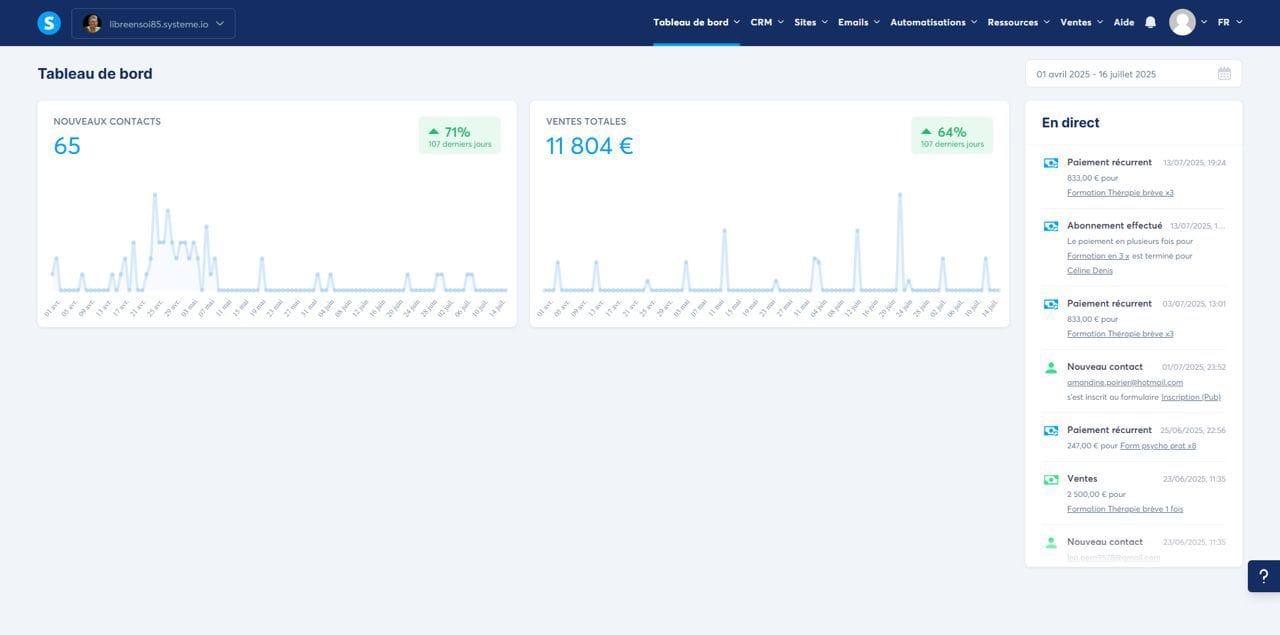Click the Ventes money icon in feed

click(x=1051, y=480)
